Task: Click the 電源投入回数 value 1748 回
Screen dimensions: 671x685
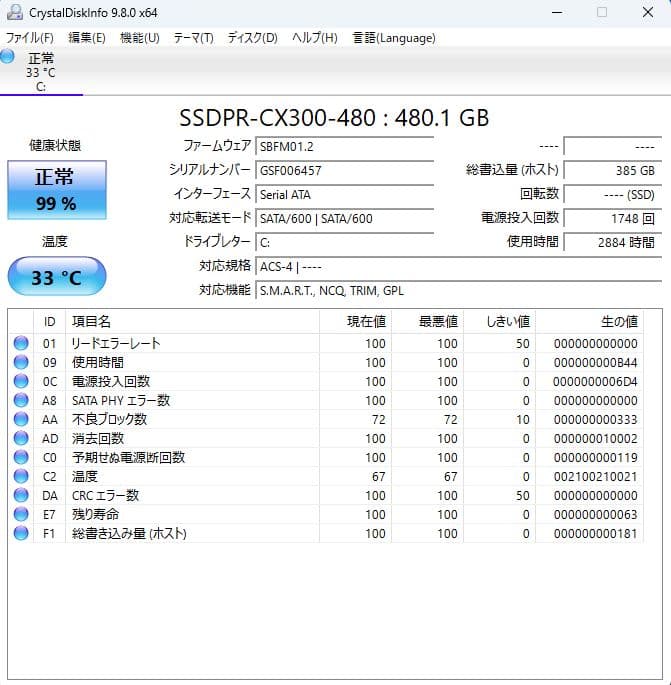Action: [613, 218]
